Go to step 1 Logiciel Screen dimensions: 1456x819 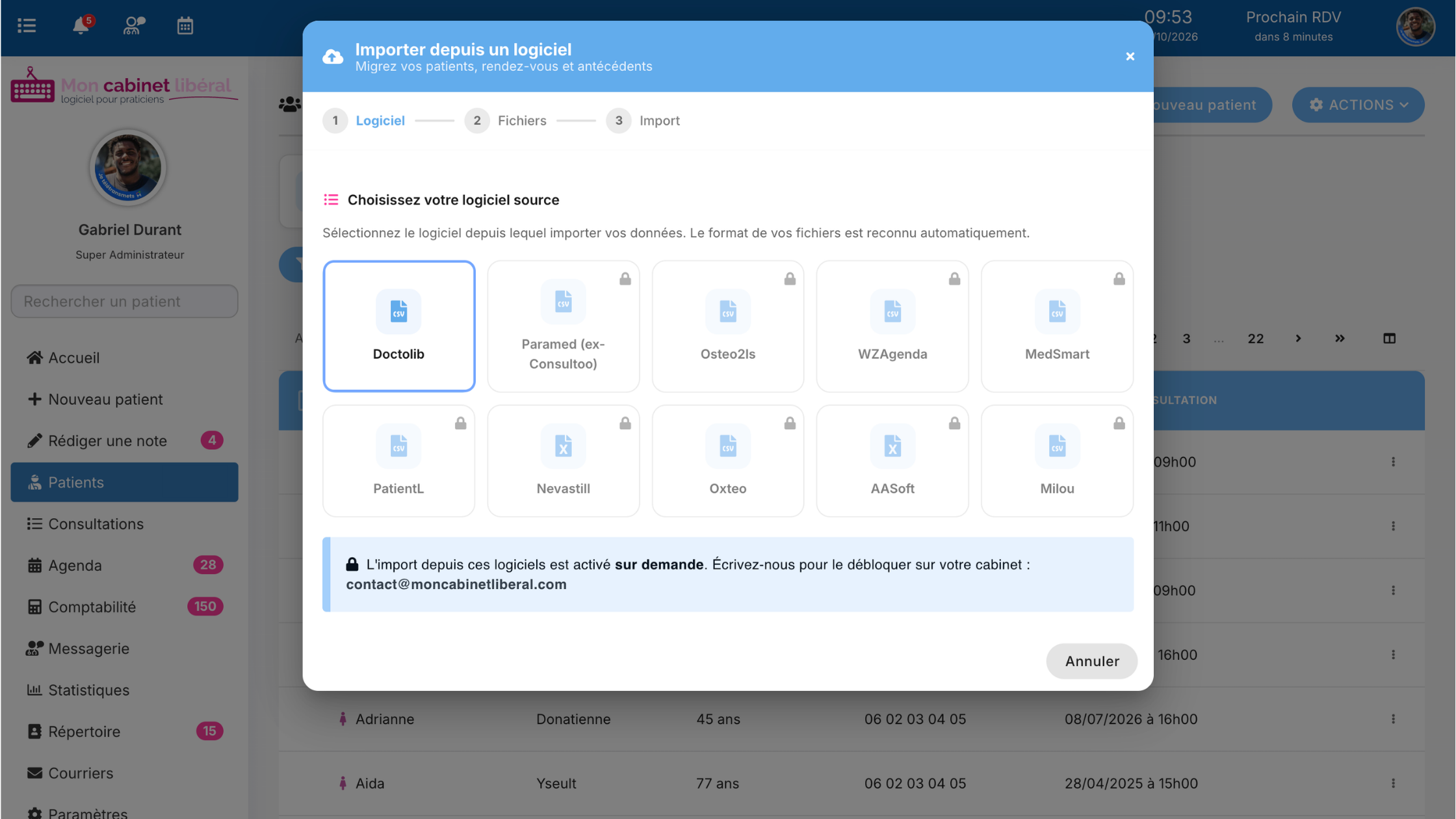pos(364,121)
